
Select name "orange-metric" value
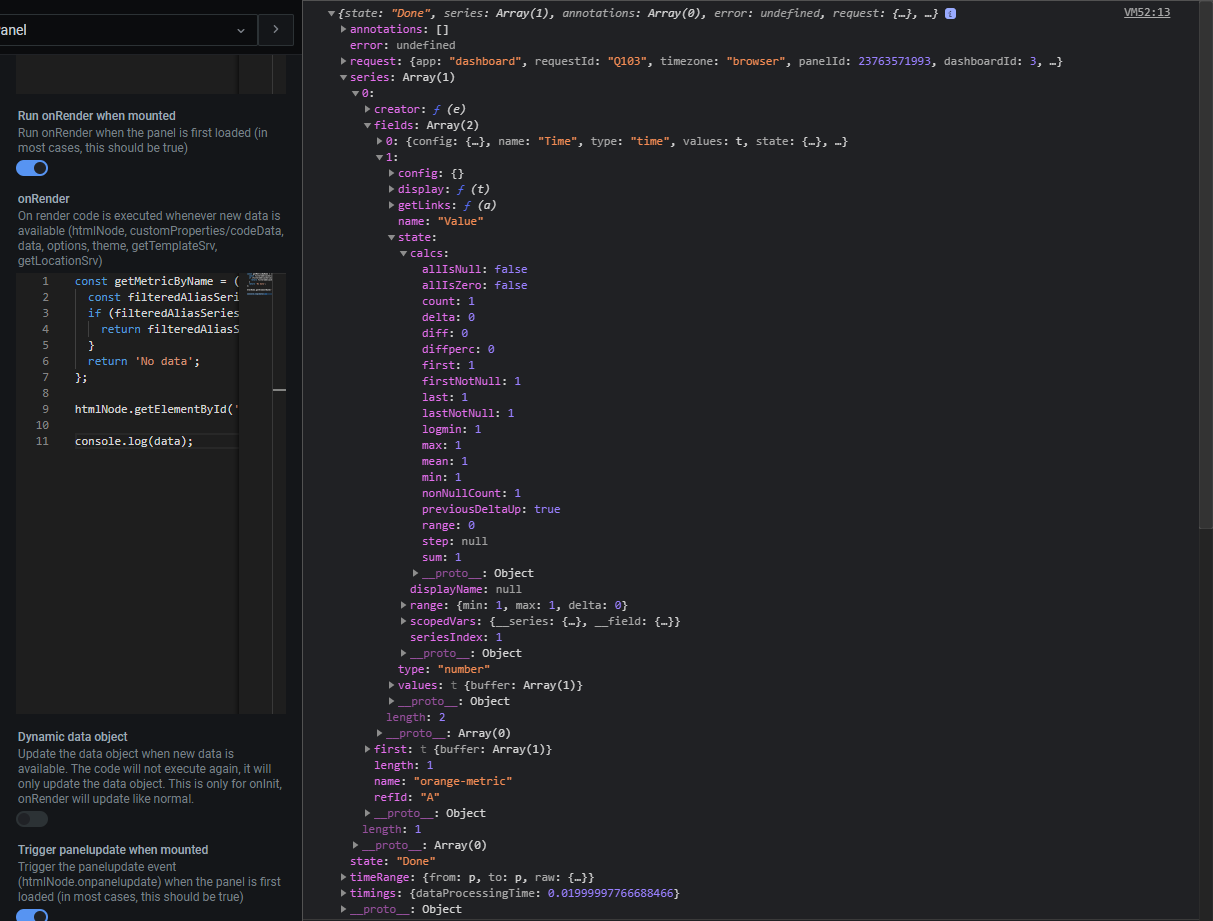(x=462, y=781)
